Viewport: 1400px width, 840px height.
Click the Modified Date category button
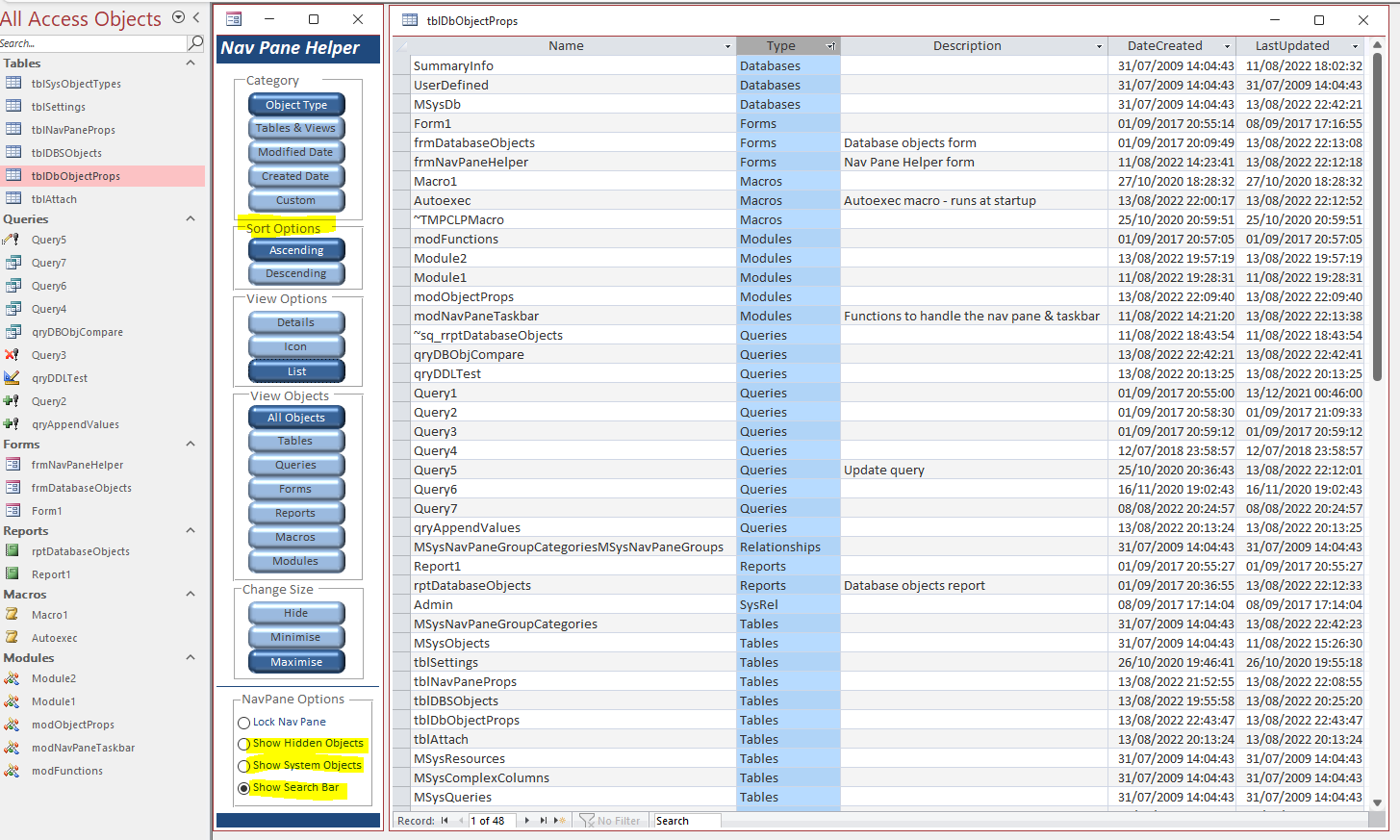tap(296, 152)
